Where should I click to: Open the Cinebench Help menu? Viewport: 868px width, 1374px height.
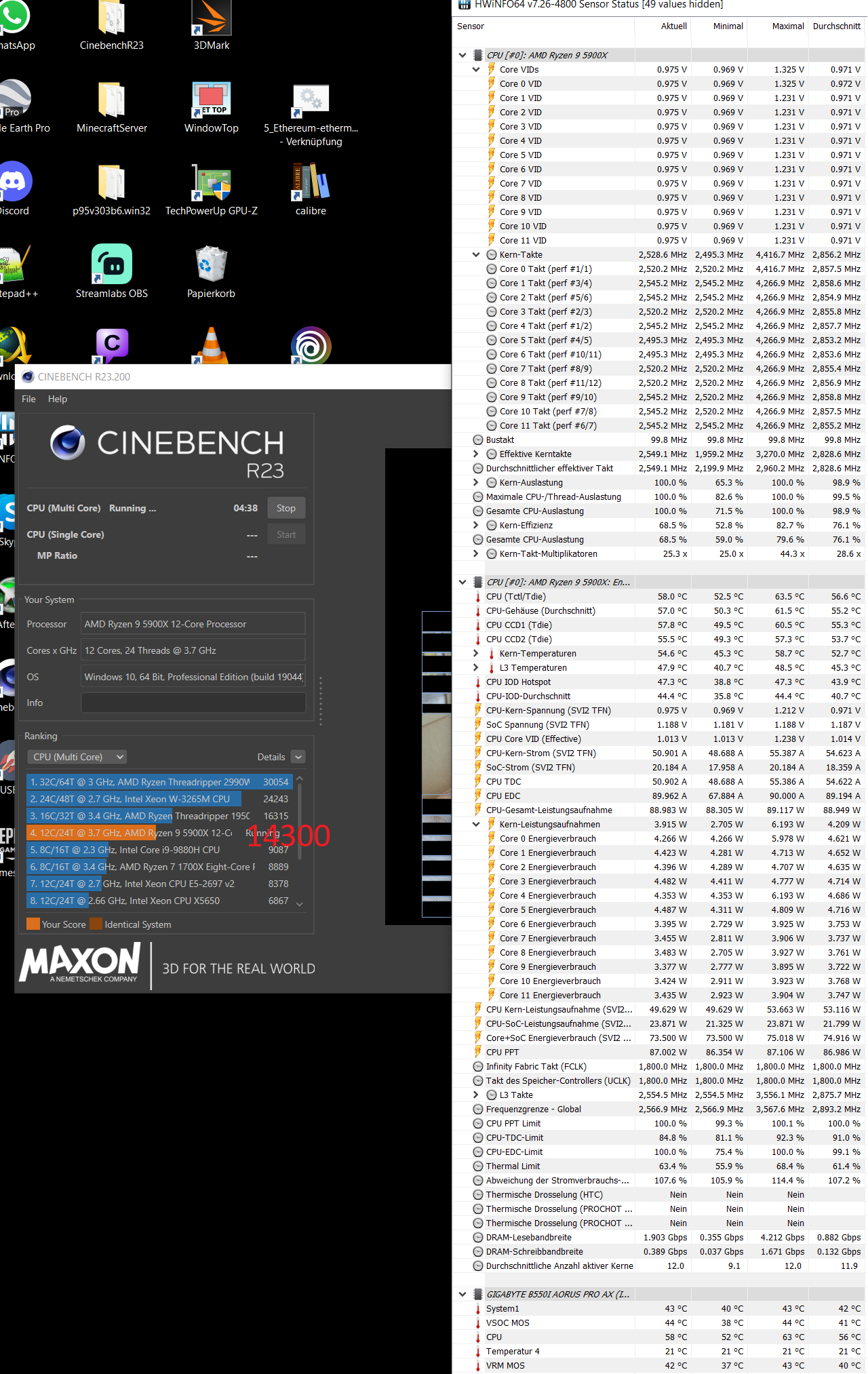click(x=58, y=399)
